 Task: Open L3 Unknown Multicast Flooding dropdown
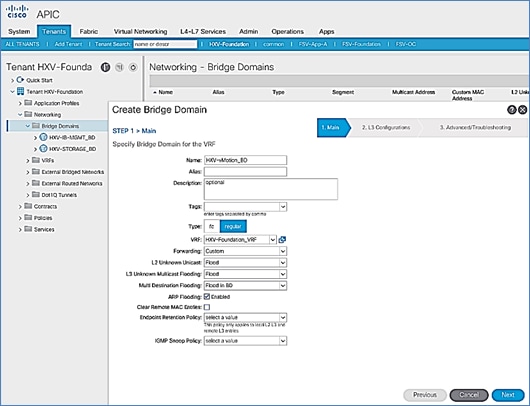(283, 274)
